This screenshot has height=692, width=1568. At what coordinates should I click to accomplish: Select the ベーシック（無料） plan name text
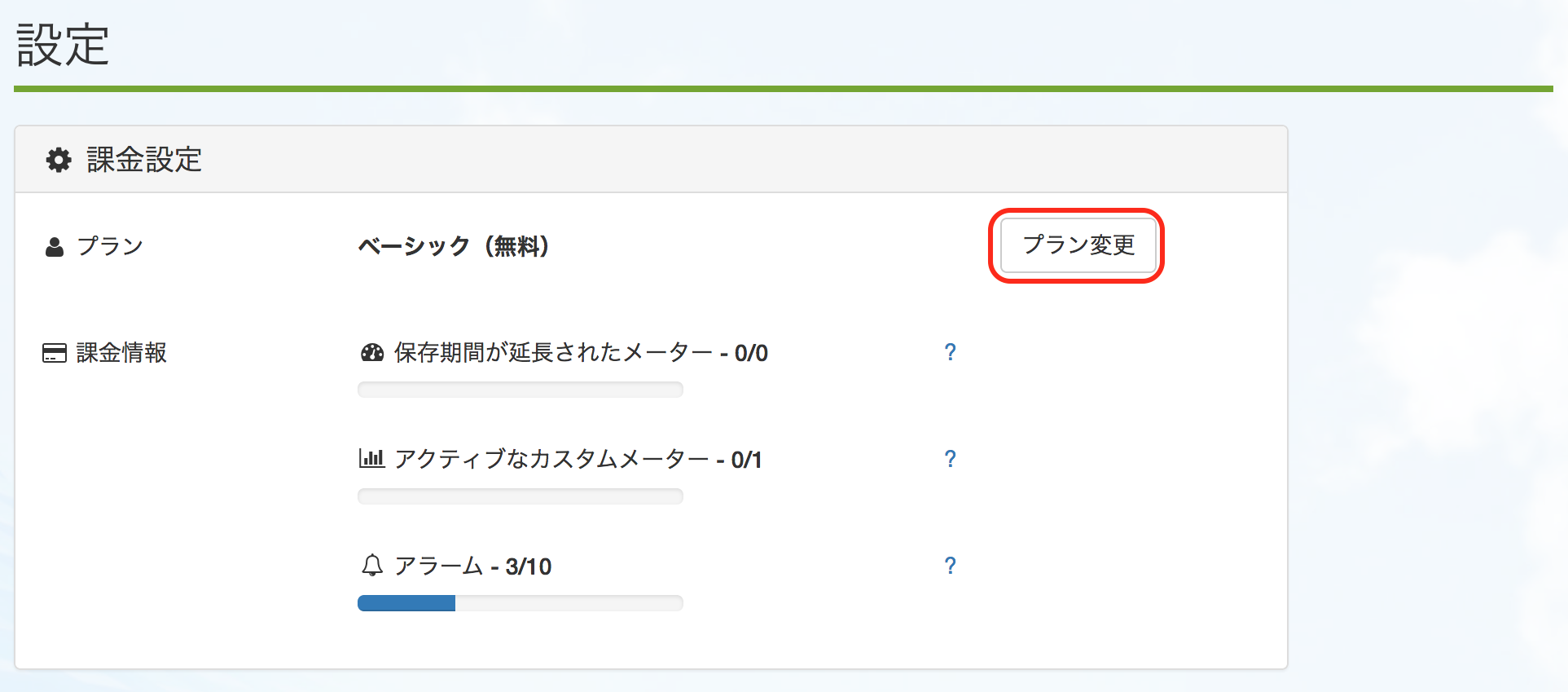[x=454, y=246]
